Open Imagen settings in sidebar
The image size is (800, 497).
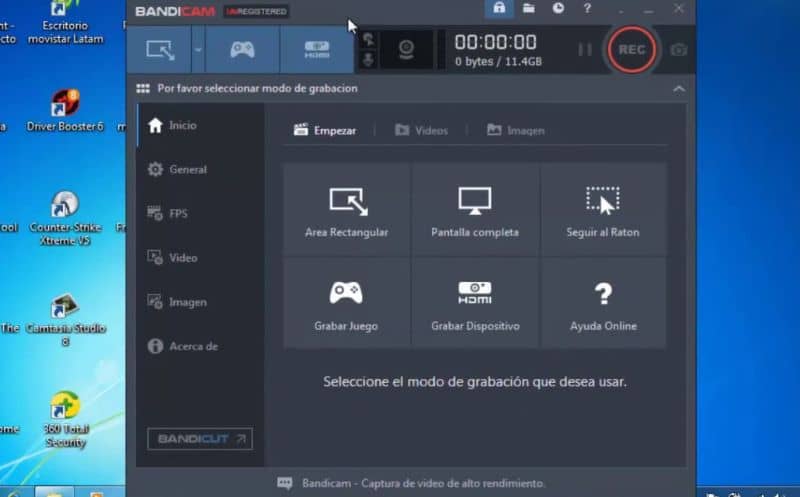(x=200, y=302)
